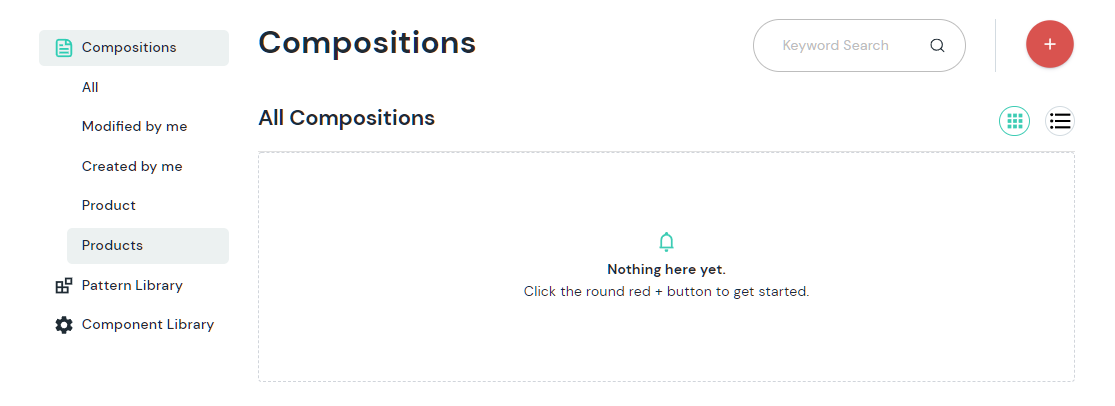Click the 'Nothing here yet.' message
Screen dimensions: 1115x406
coord(666,270)
